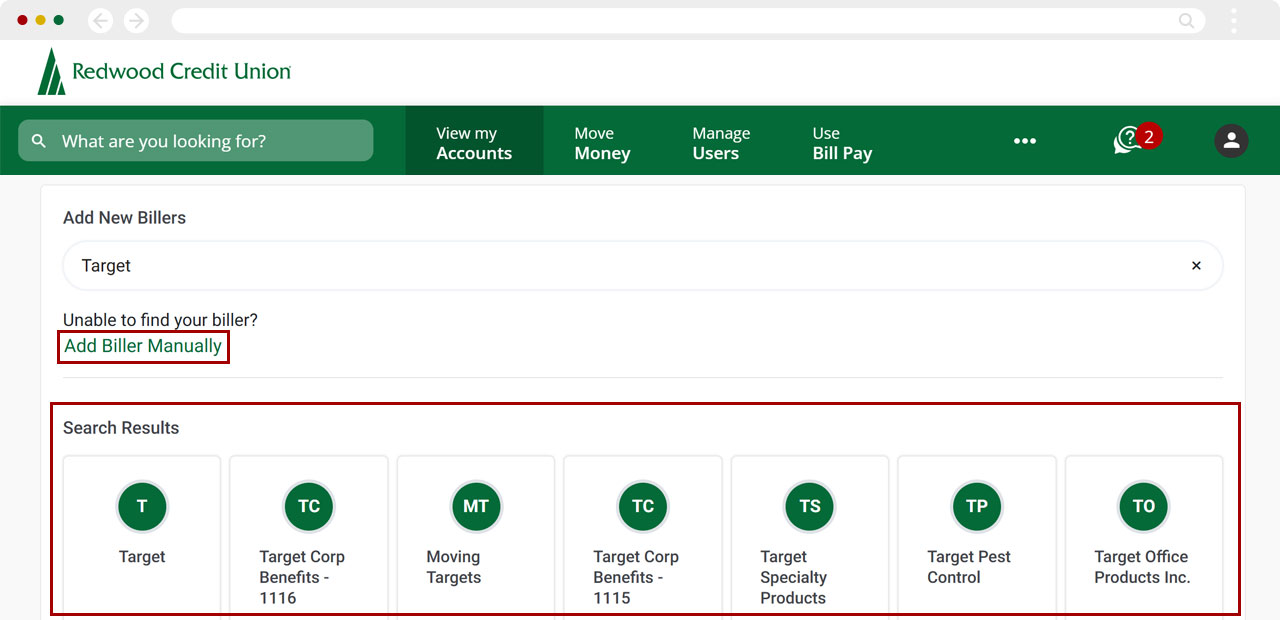The width and height of the screenshot is (1280, 620).
Task: Click Add Biller Manually link
Action: pyautogui.click(x=143, y=346)
